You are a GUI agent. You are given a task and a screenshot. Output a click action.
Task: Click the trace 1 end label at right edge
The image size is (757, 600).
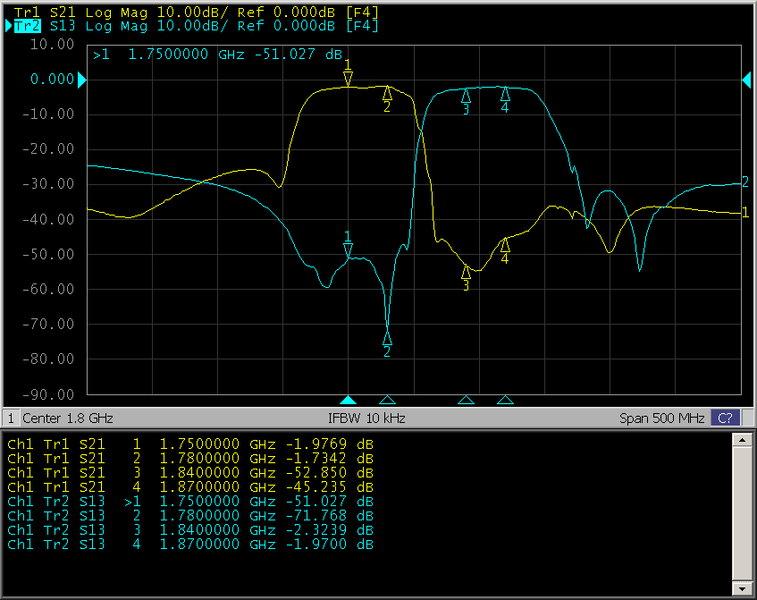[x=745, y=212]
